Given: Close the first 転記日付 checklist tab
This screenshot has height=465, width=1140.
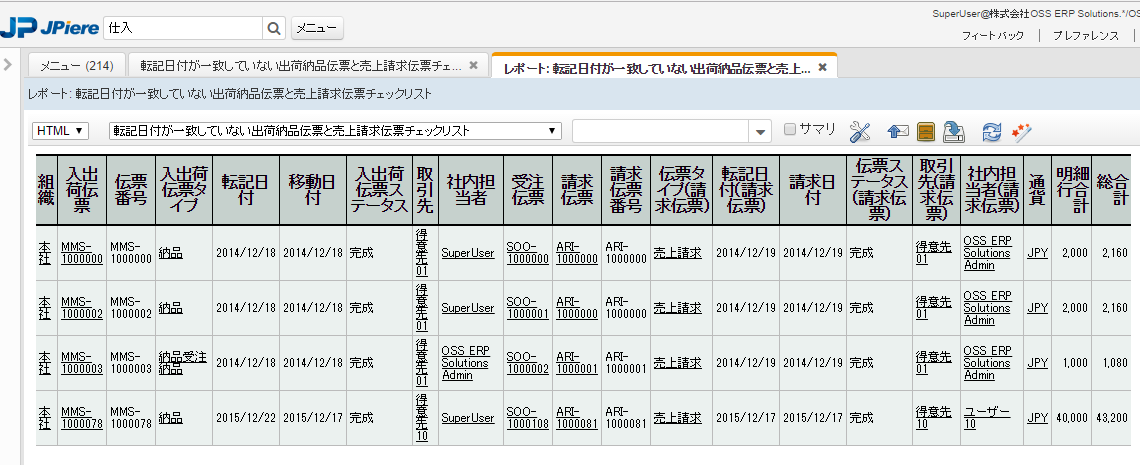Looking at the screenshot, I should [x=473, y=65].
